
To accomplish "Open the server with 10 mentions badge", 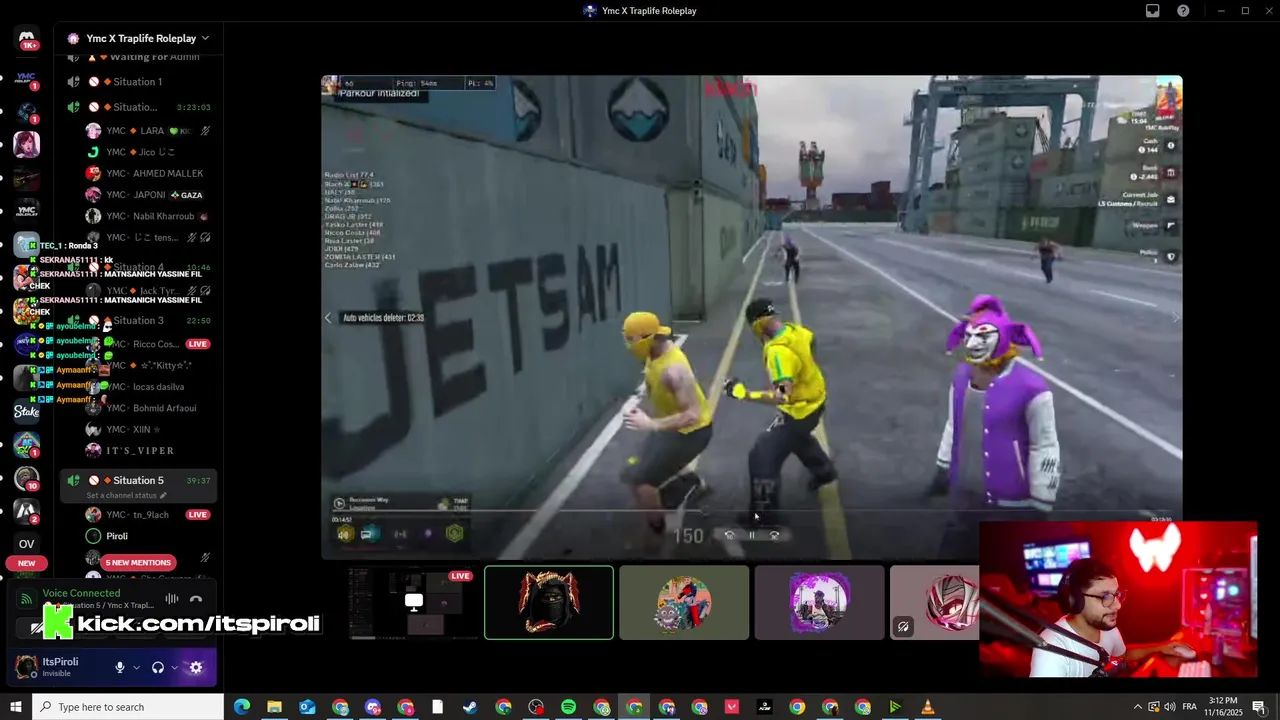I will tap(27, 478).
